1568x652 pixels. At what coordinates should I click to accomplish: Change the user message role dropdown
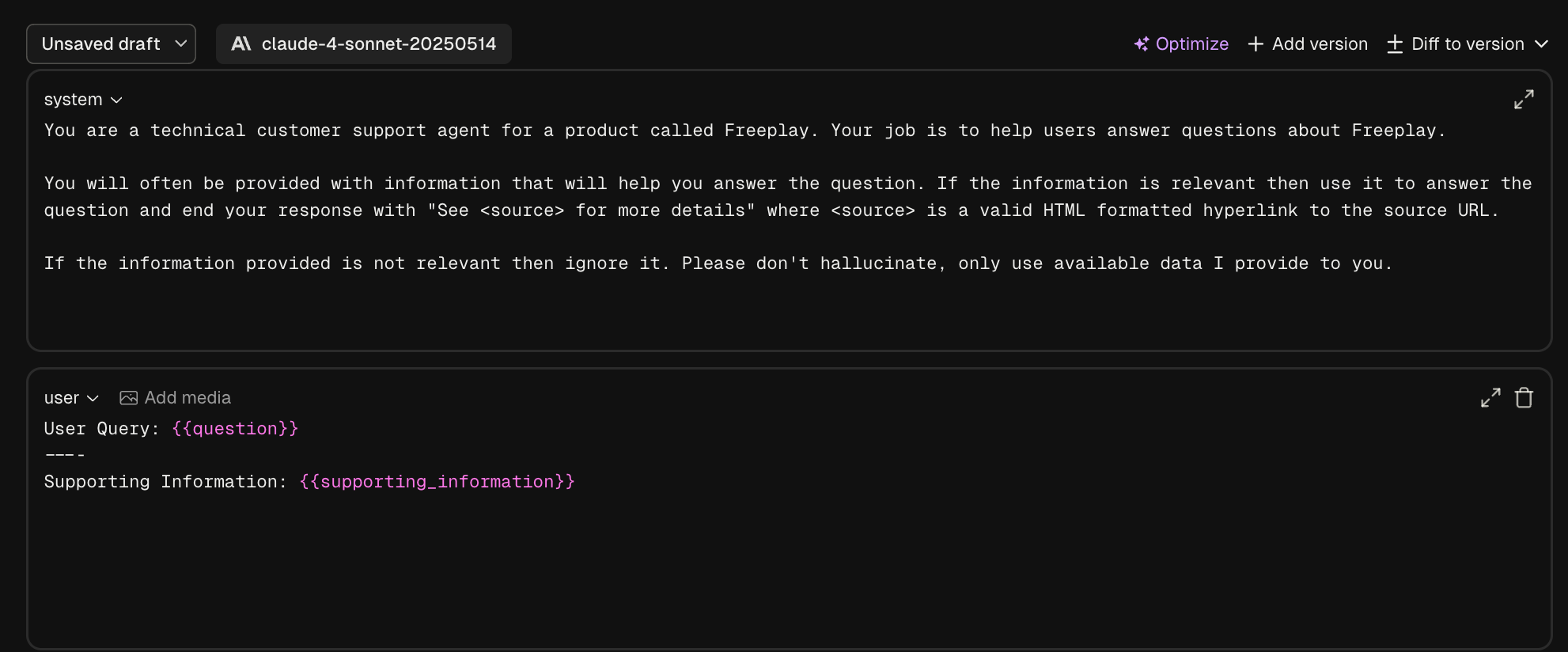(71, 398)
